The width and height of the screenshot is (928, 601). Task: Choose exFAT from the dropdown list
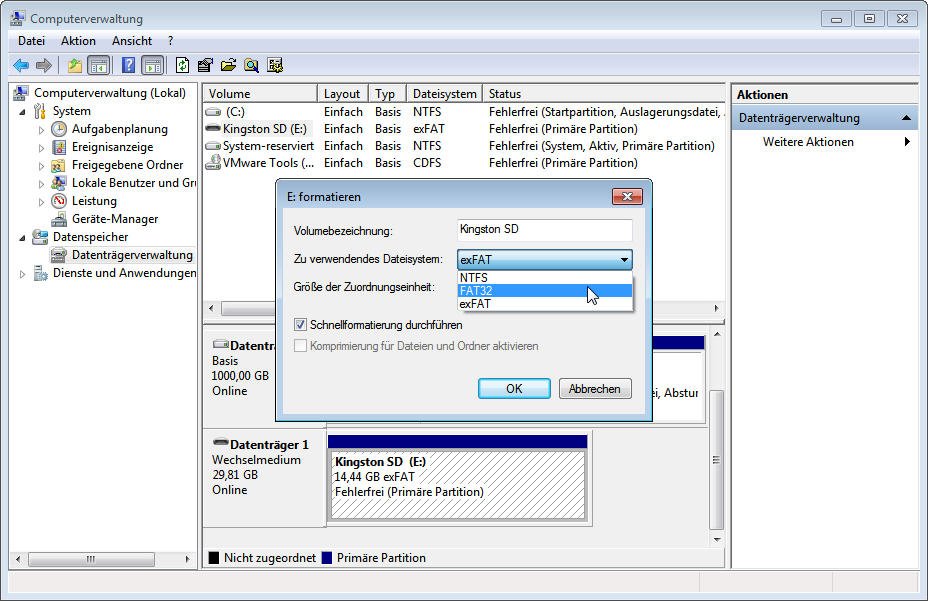(x=545, y=304)
